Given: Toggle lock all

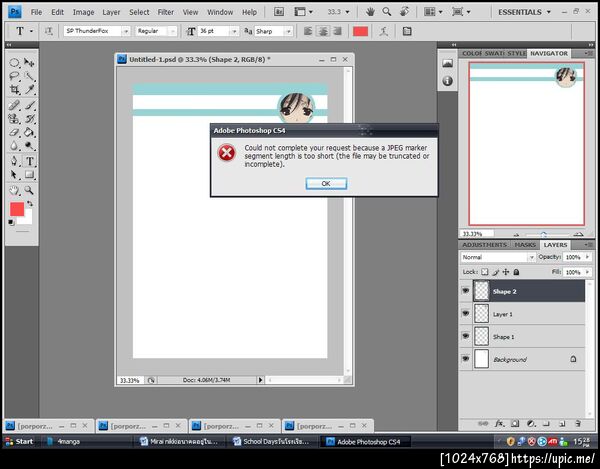Looking at the screenshot, I should click(x=516, y=272).
